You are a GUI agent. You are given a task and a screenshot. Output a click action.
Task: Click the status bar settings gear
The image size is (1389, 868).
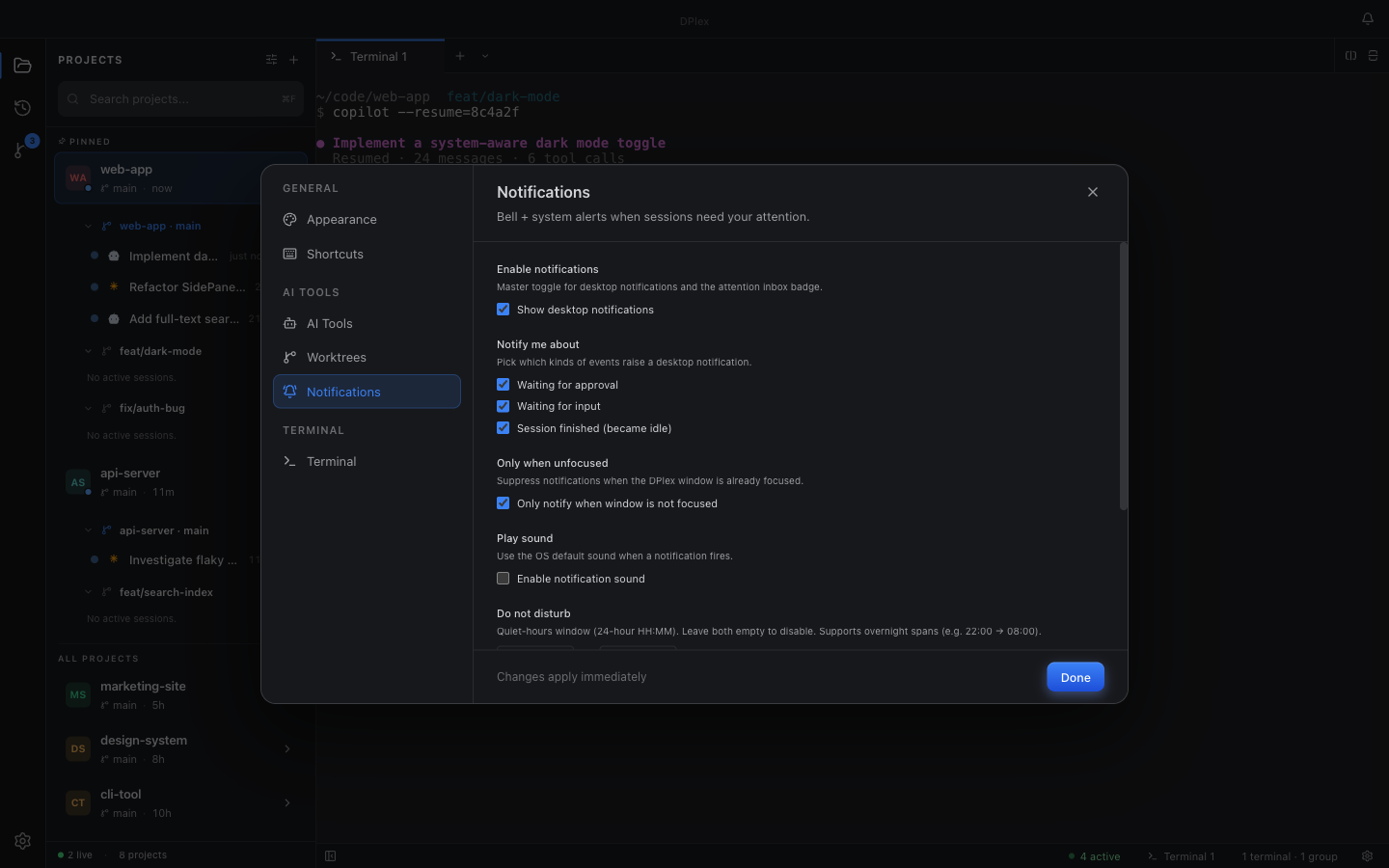point(1367,855)
